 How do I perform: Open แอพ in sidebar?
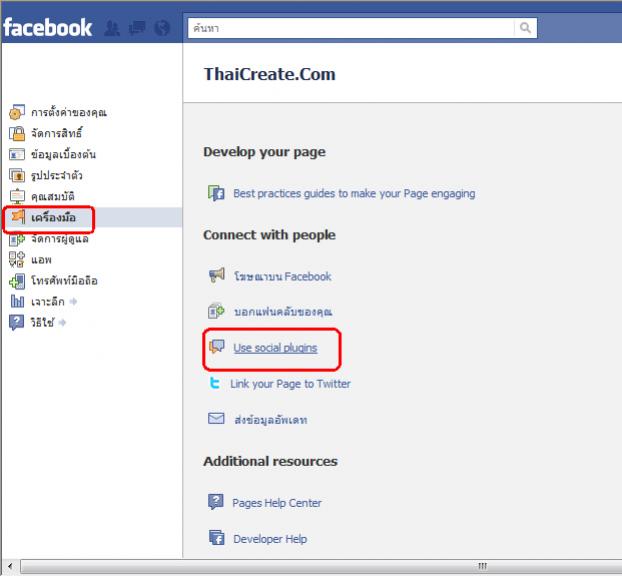(41, 260)
